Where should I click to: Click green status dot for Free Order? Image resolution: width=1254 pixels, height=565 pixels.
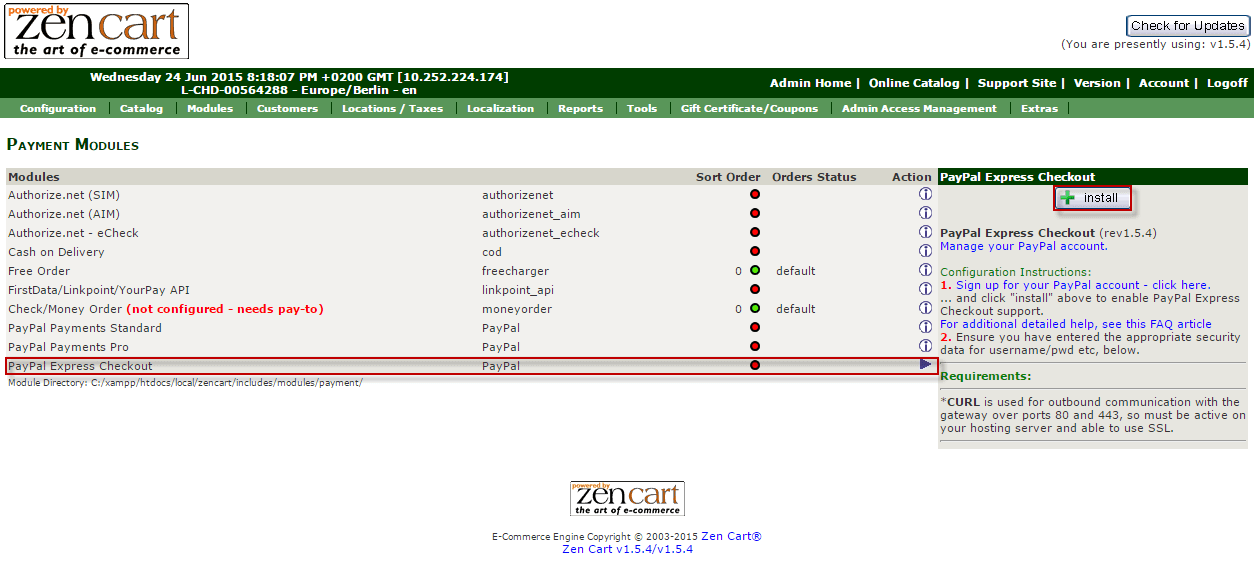coord(755,271)
